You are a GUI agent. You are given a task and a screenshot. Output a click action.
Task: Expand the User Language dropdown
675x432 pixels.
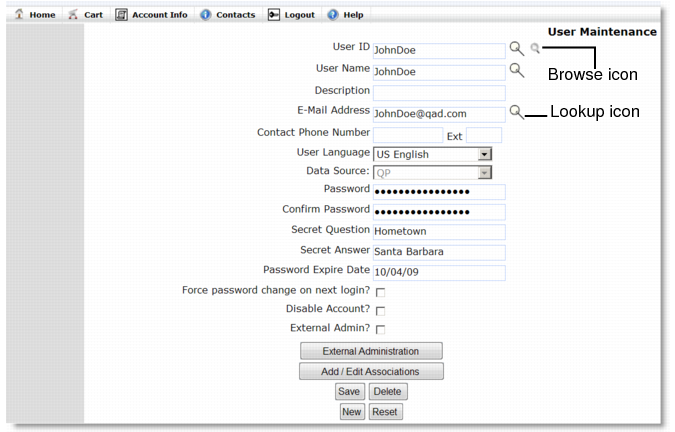tap(485, 154)
